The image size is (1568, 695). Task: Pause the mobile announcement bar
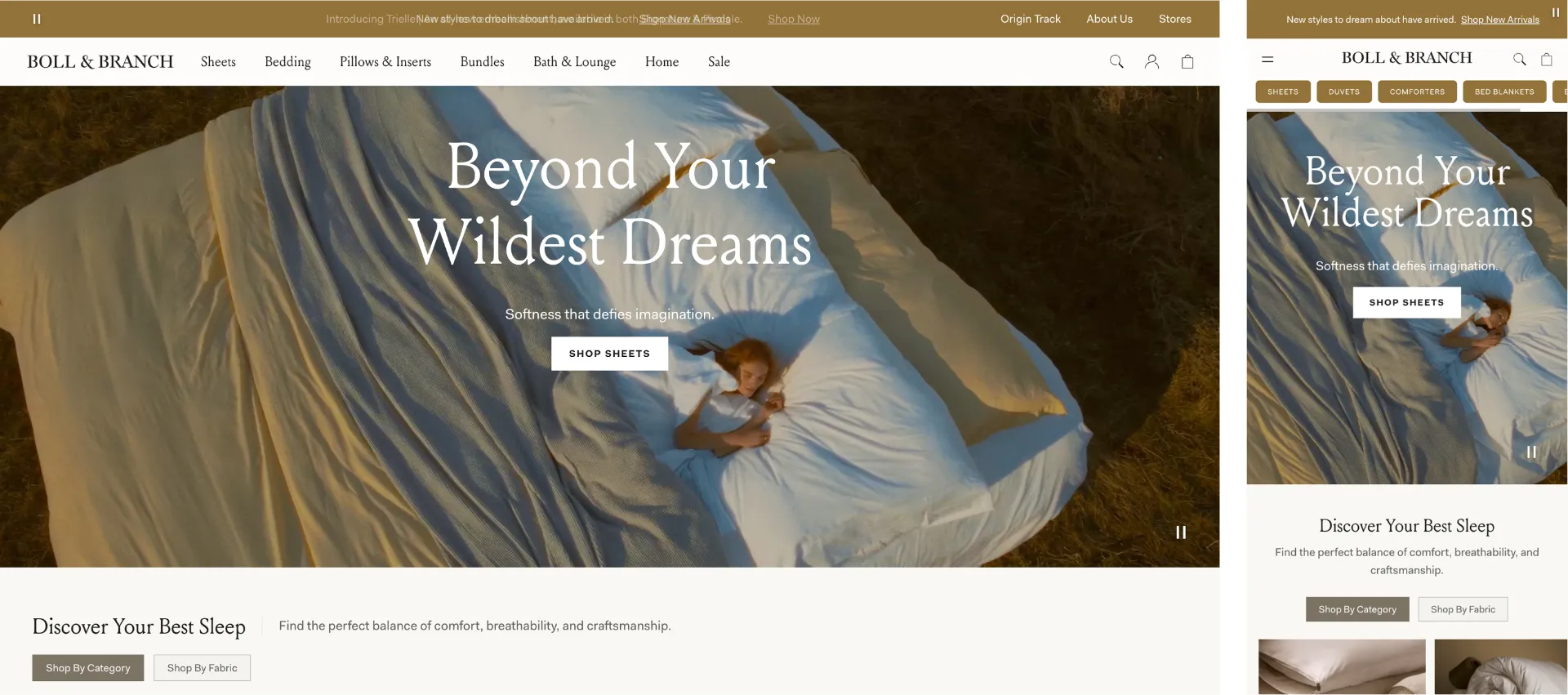click(1556, 13)
